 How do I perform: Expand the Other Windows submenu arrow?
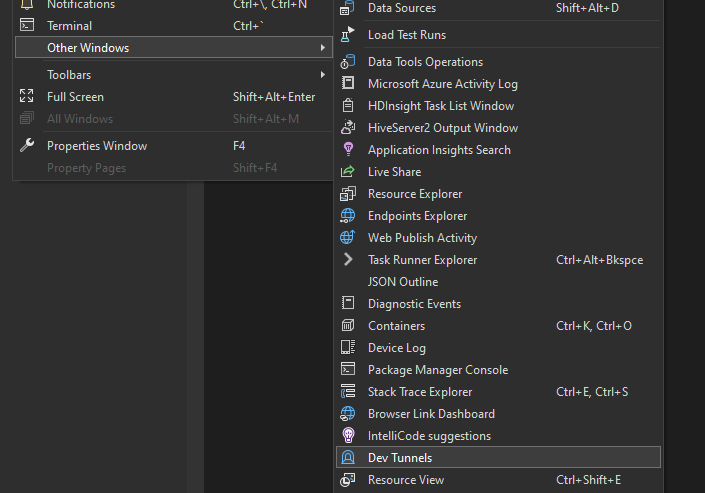[x=322, y=48]
